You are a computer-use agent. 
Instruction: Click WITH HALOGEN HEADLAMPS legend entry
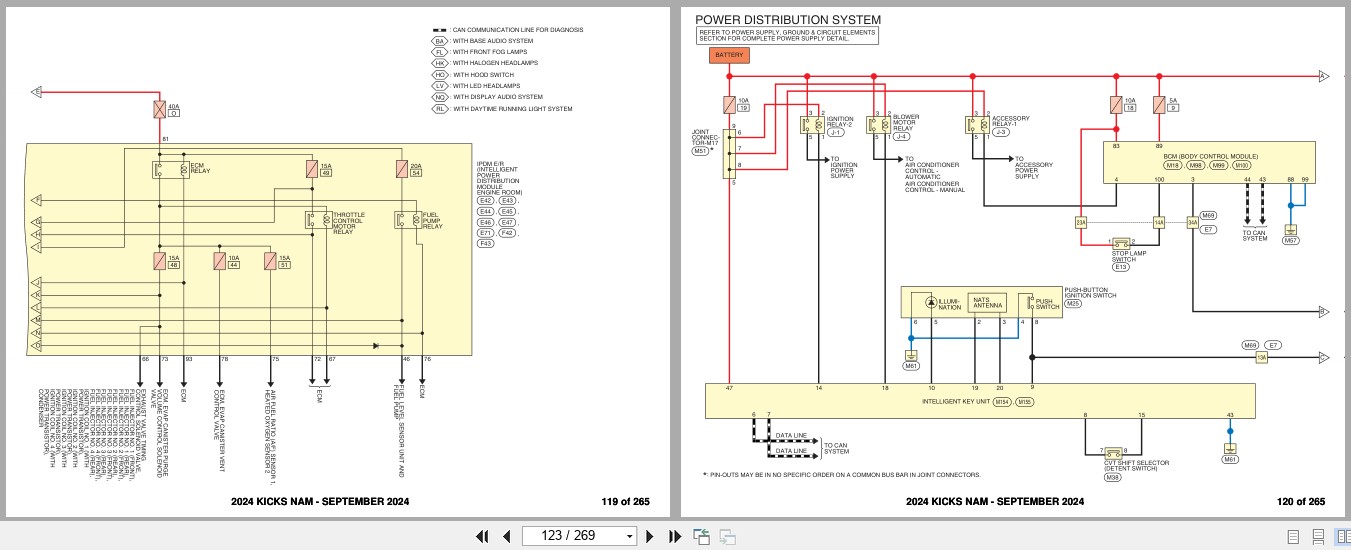485,63
